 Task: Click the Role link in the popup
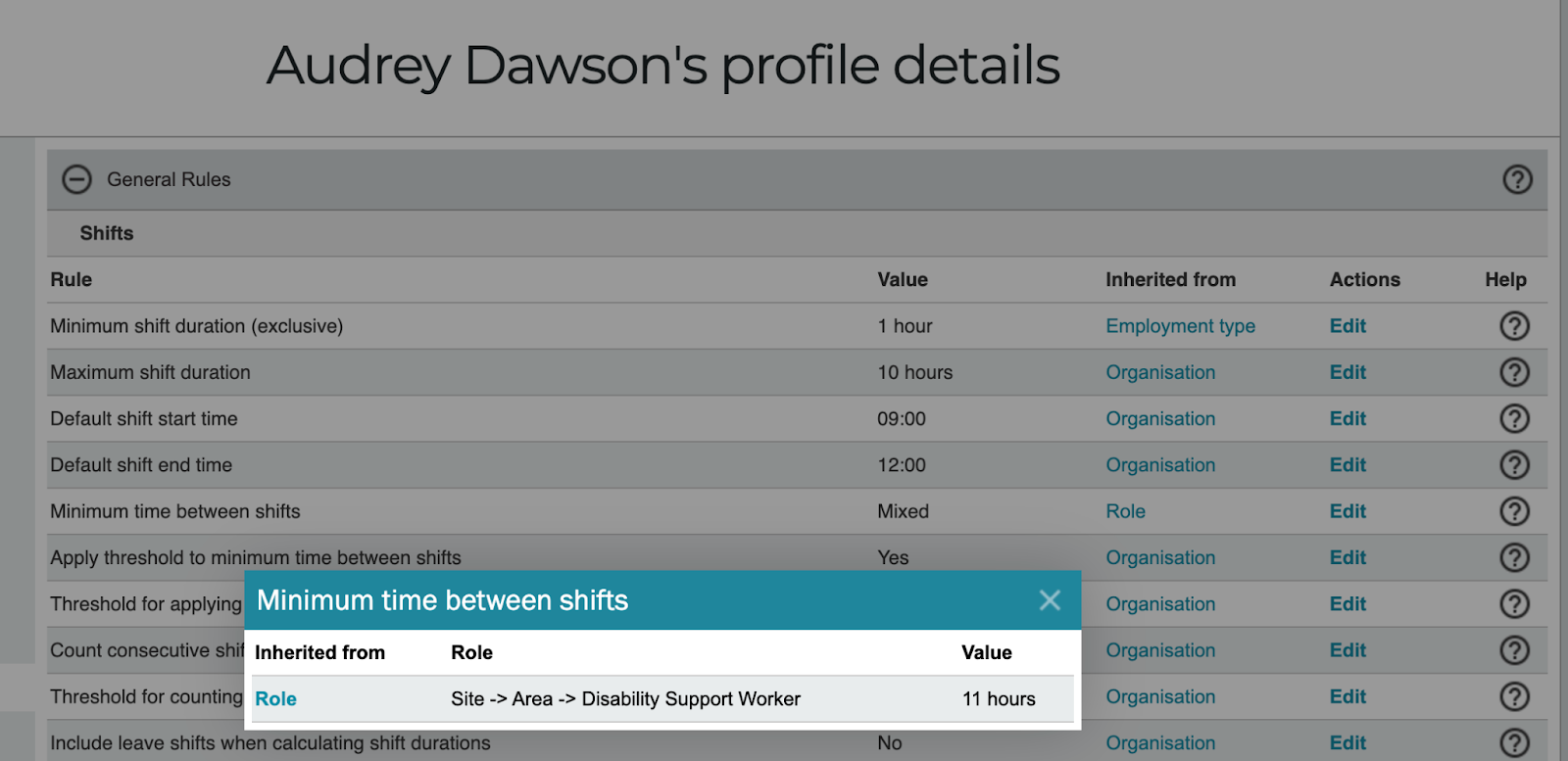pyautogui.click(x=275, y=699)
